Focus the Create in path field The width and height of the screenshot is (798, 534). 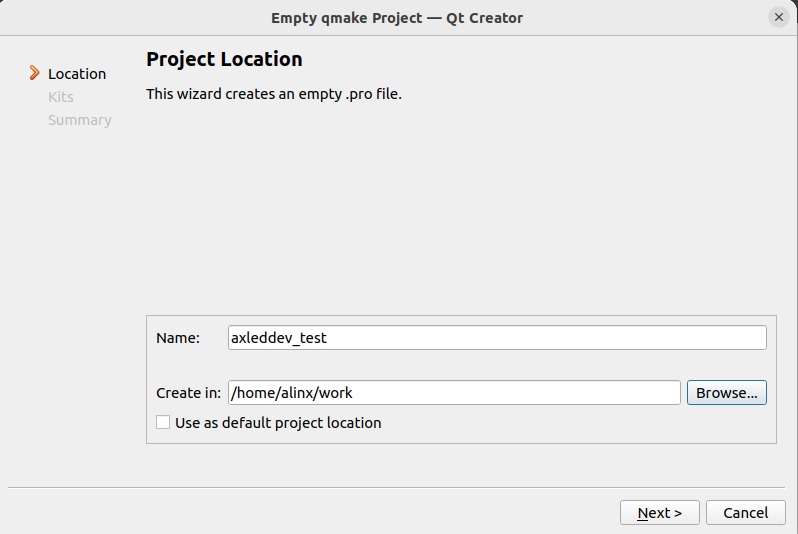coord(454,392)
